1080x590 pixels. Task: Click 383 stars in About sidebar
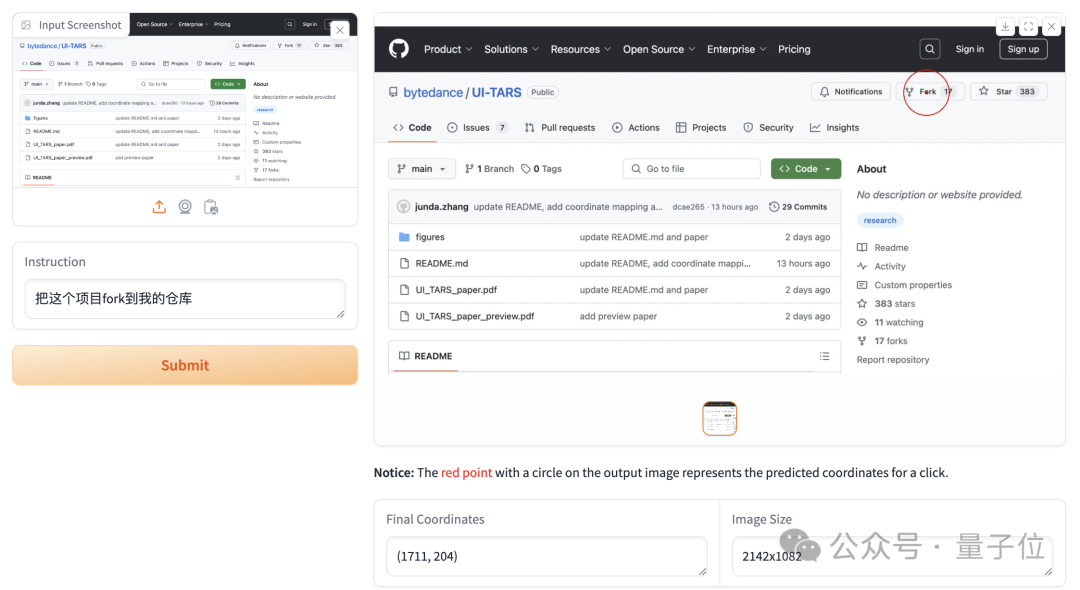[x=886, y=303]
